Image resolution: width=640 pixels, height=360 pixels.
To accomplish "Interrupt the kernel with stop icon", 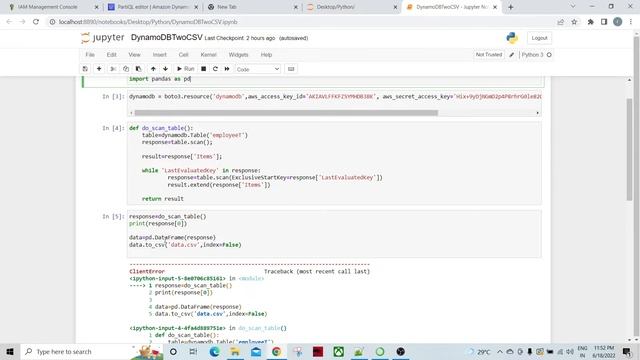I will 203,69.
